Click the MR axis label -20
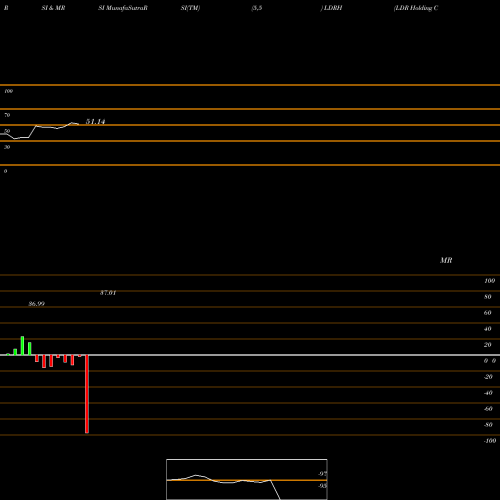The image size is (500, 500). tap(488, 377)
